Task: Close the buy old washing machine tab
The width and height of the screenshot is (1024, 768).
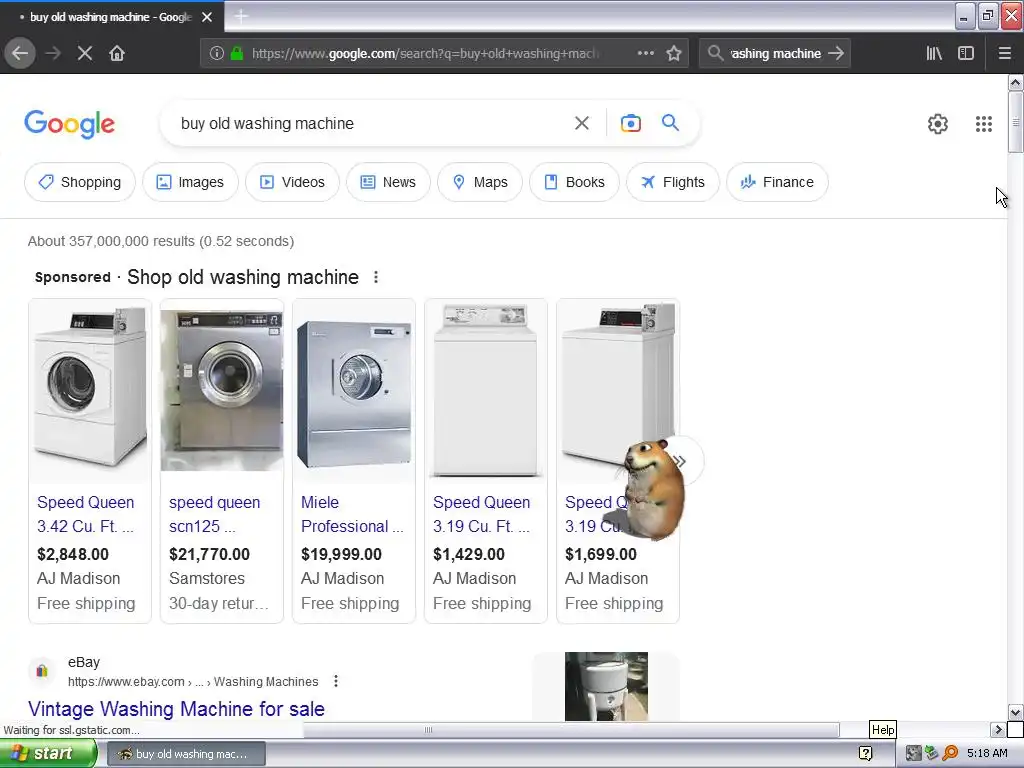Action: tap(207, 17)
